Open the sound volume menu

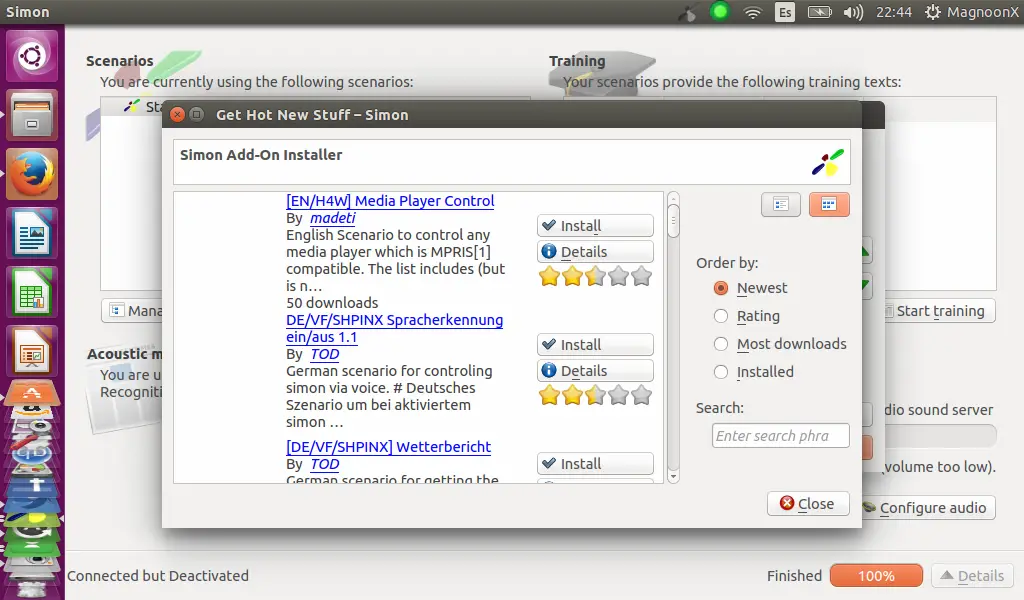coord(853,12)
